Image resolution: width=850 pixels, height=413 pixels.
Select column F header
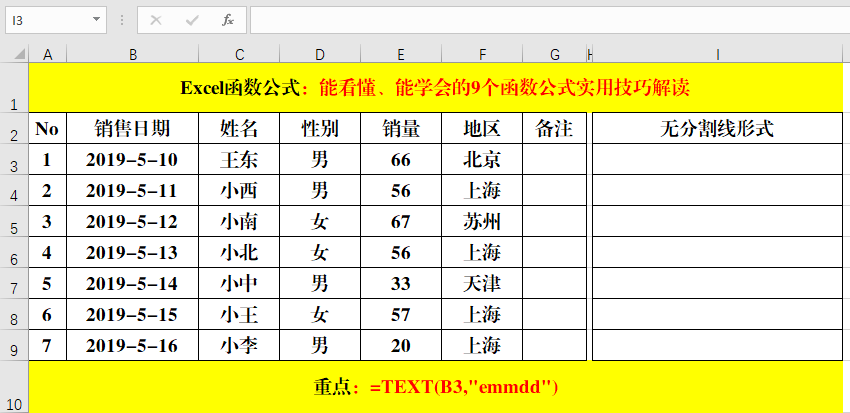click(x=482, y=54)
